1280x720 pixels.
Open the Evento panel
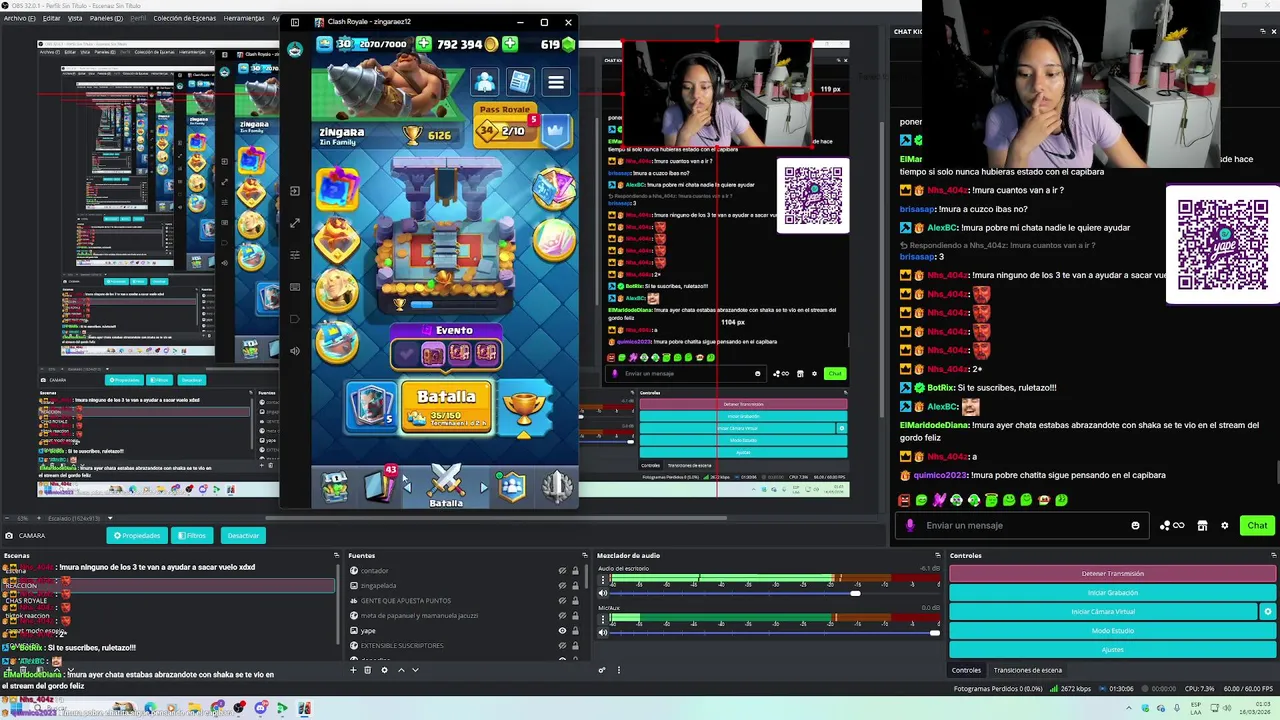(x=446, y=345)
